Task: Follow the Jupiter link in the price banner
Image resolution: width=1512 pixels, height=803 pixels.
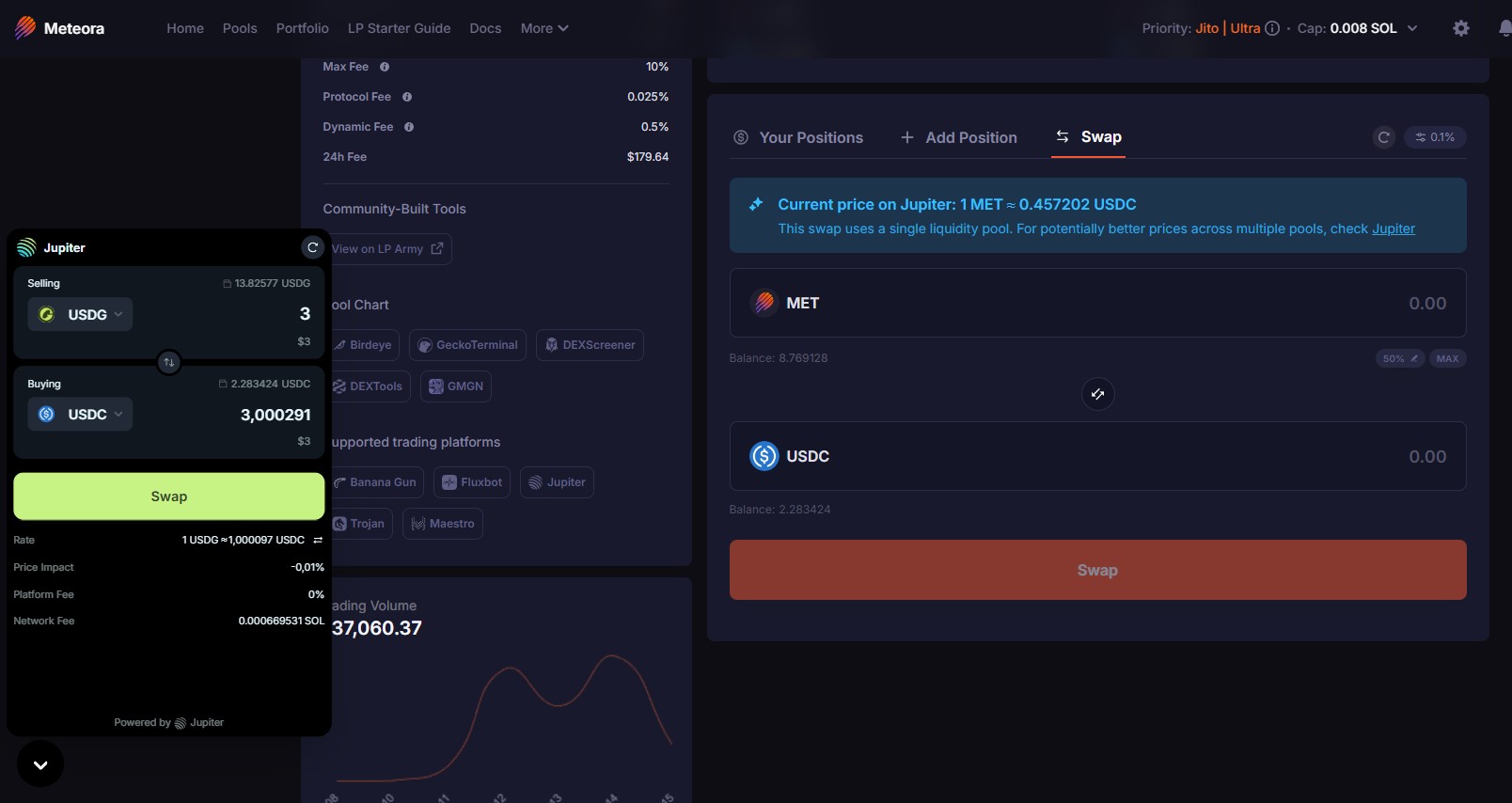Action: pyautogui.click(x=1393, y=228)
